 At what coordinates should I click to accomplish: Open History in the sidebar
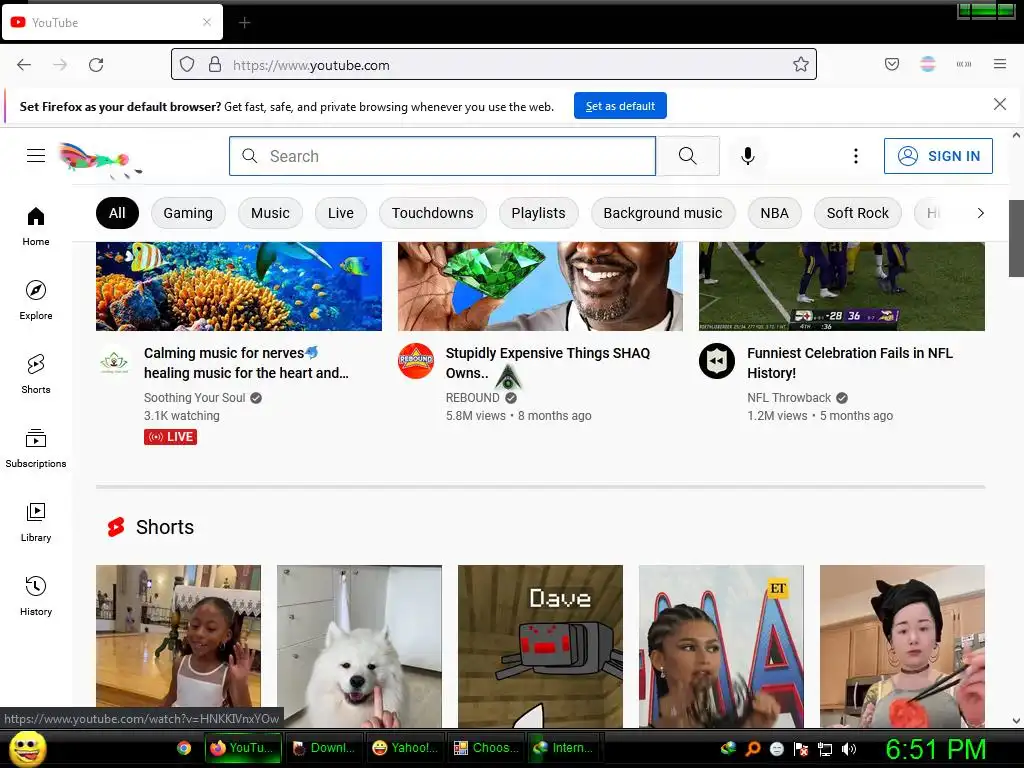(x=36, y=596)
